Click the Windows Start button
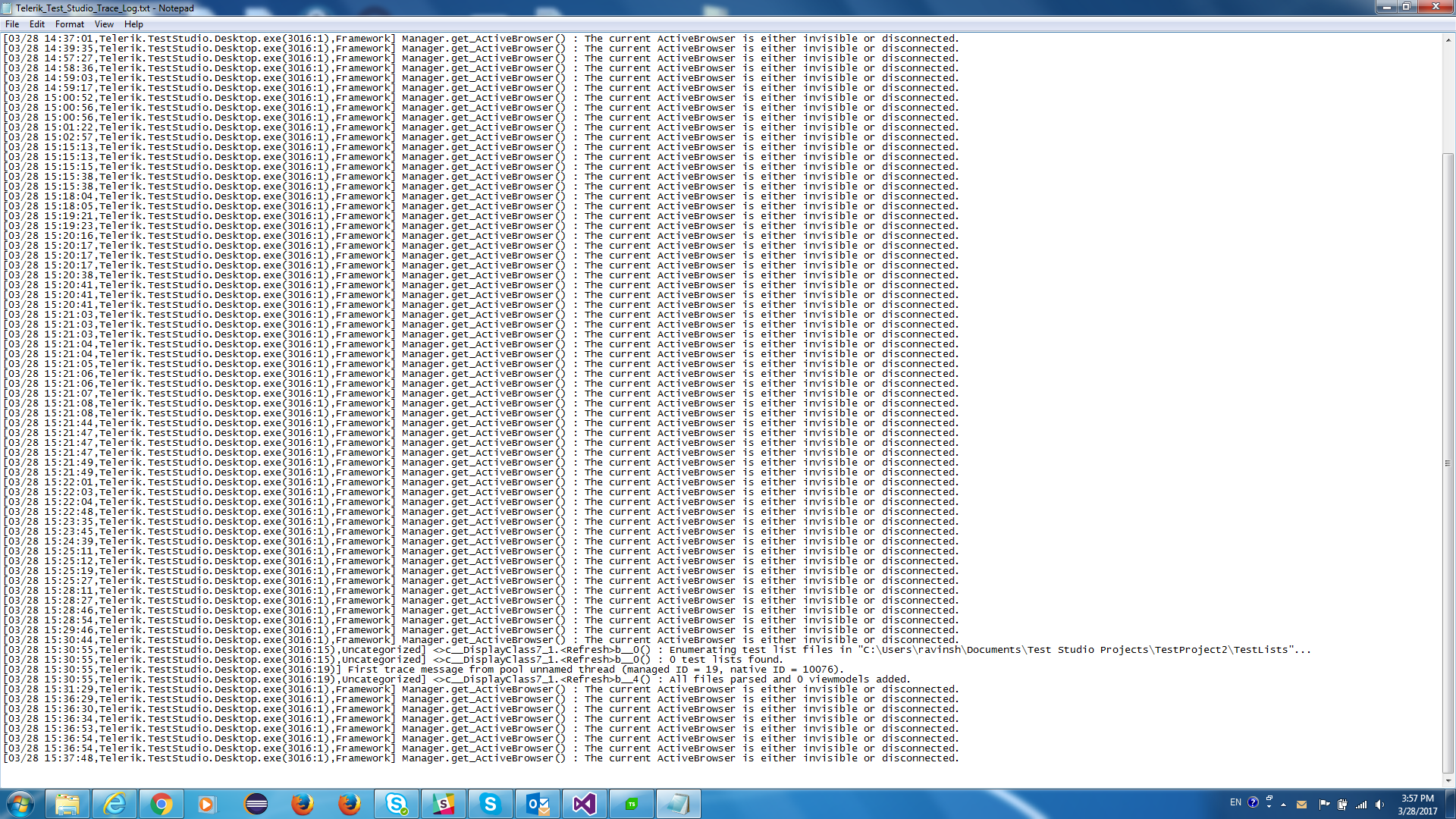The height and width of the screenshot is (819, 1456). pyautogui.click(x=20, y=804)
